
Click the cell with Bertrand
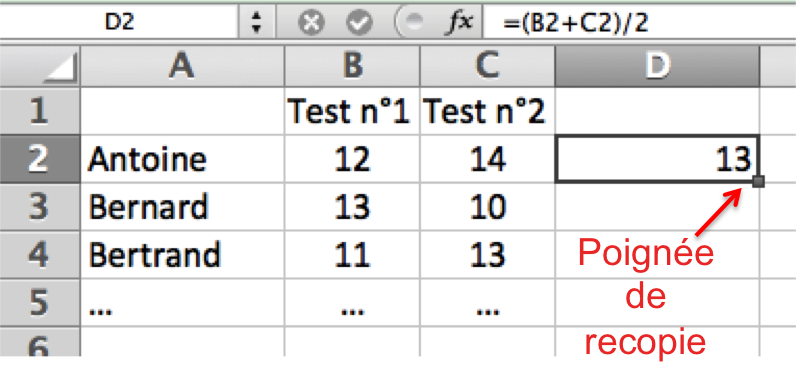(182, 254)
